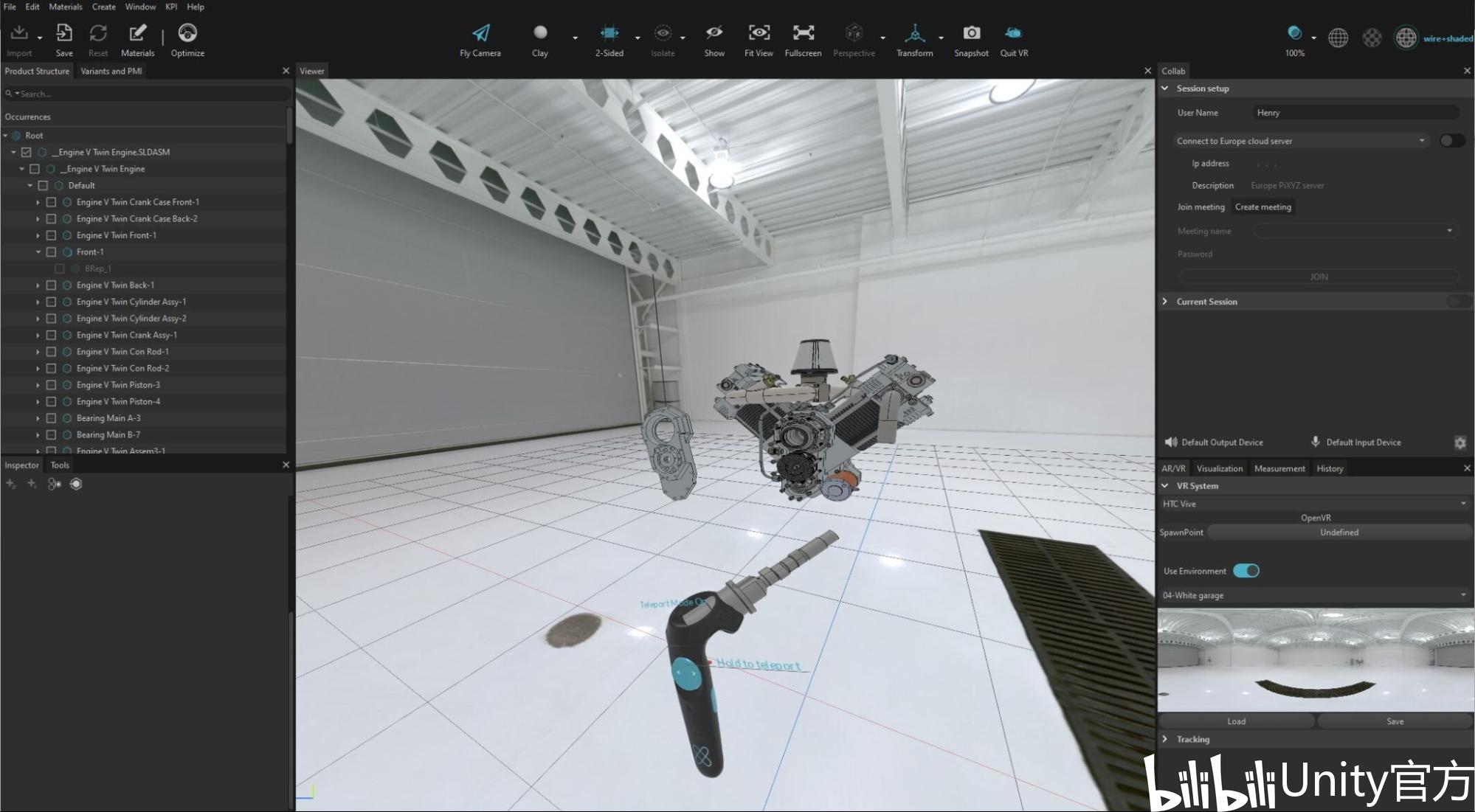Open the KPI menu

coord(171,7)
